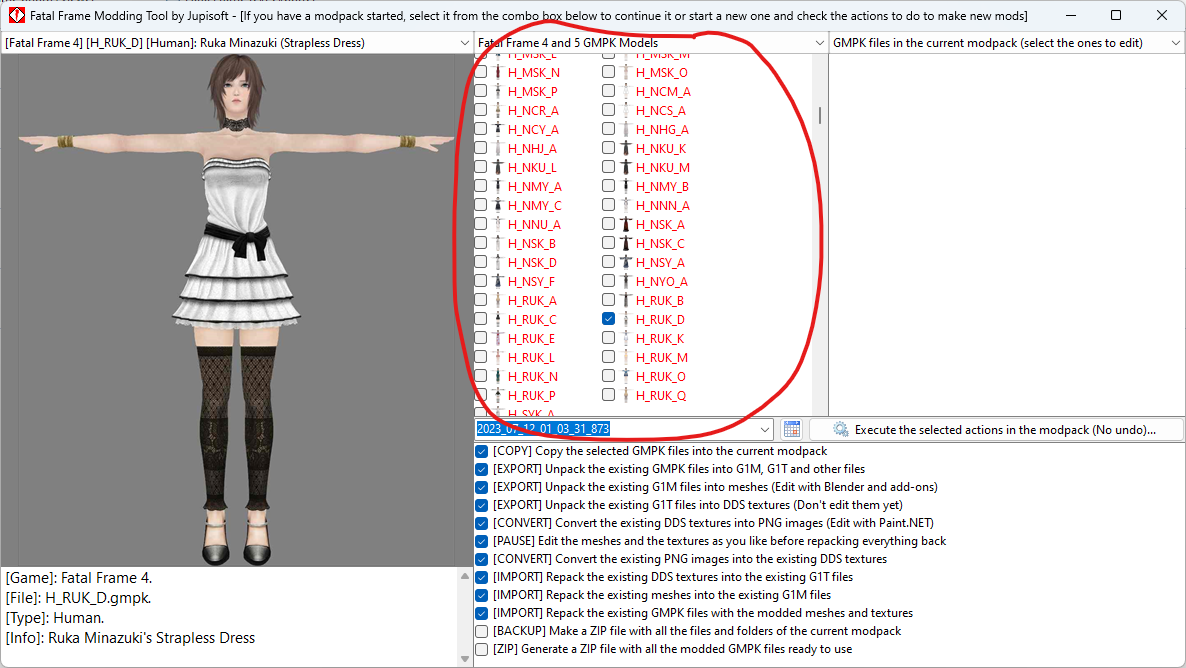Uncheck Convert DDS textures into PNG images
Screen dimensions: 1186x668
pyautogui.click(x=481, y=524)
